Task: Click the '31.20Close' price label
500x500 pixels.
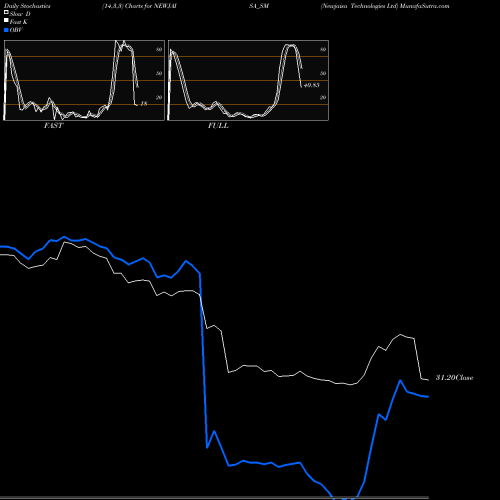Action: [x=455, y=378]
